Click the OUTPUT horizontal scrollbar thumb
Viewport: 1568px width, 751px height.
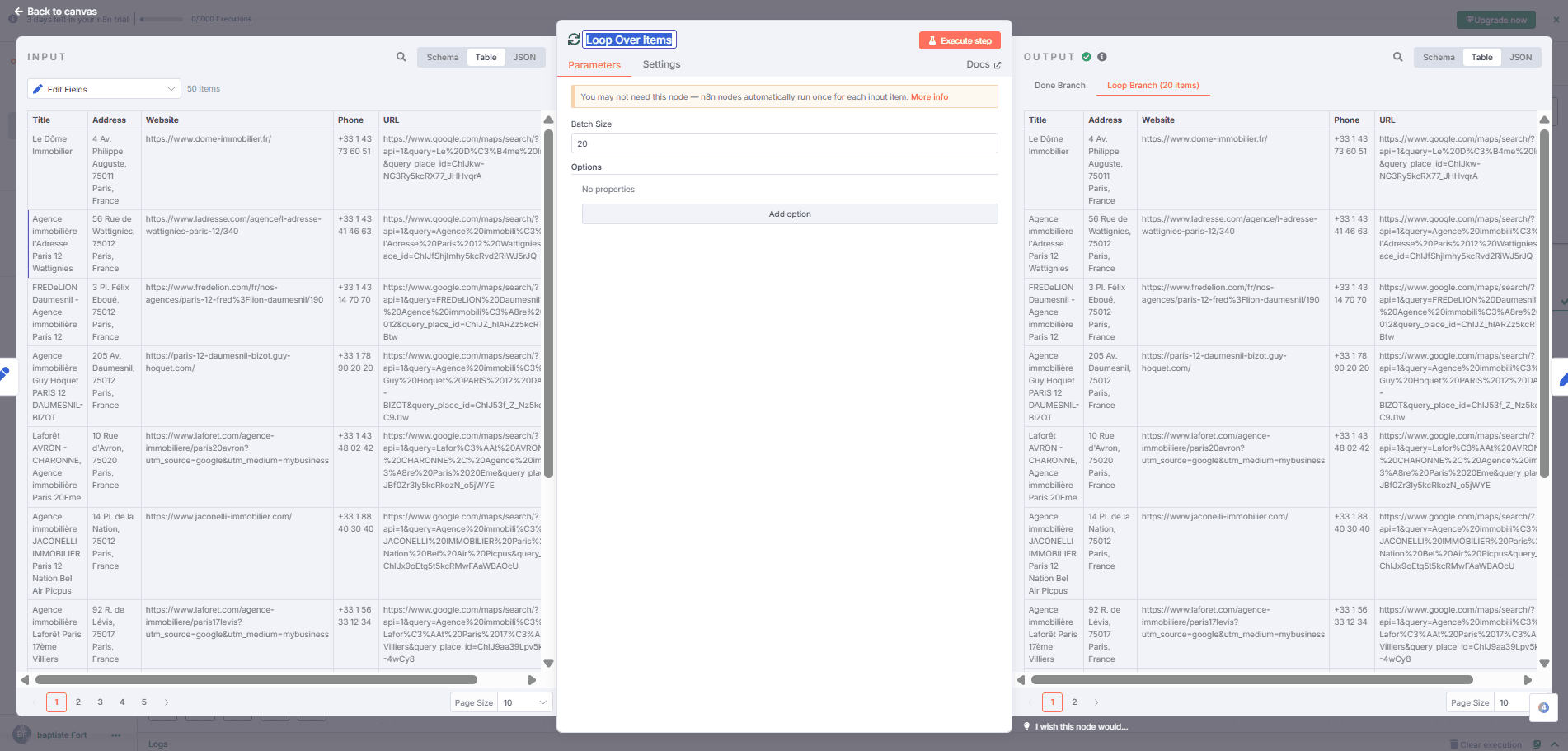click(1251, 680)
